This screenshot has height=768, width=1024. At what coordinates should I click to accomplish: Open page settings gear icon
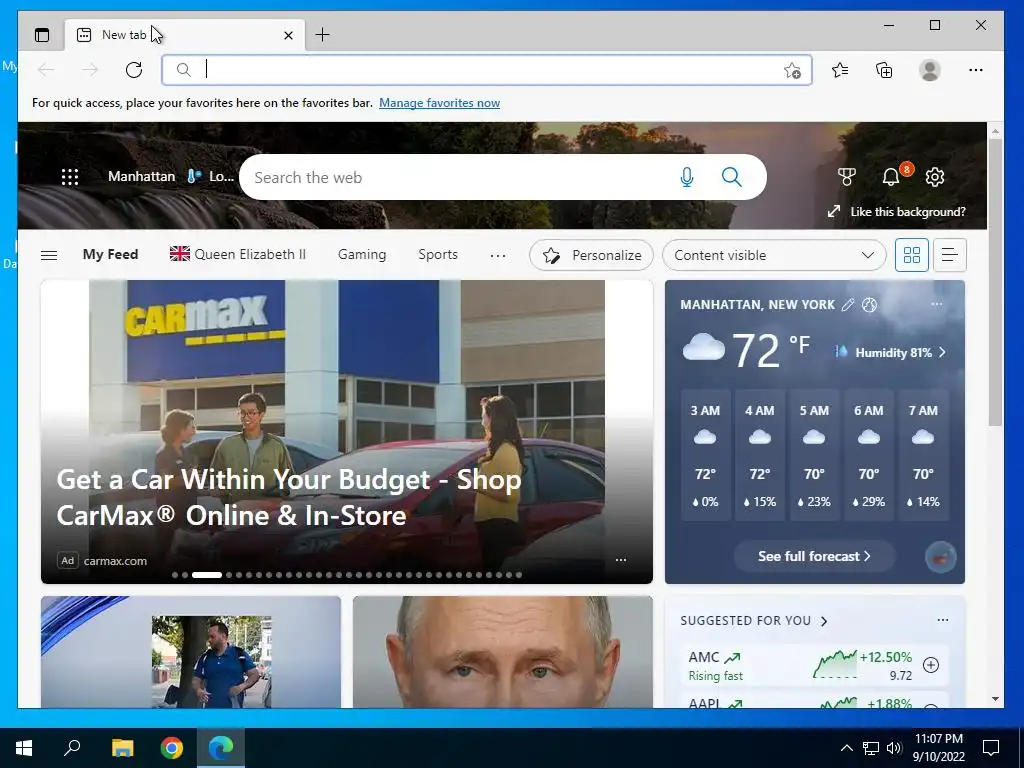tap(935, 177)
